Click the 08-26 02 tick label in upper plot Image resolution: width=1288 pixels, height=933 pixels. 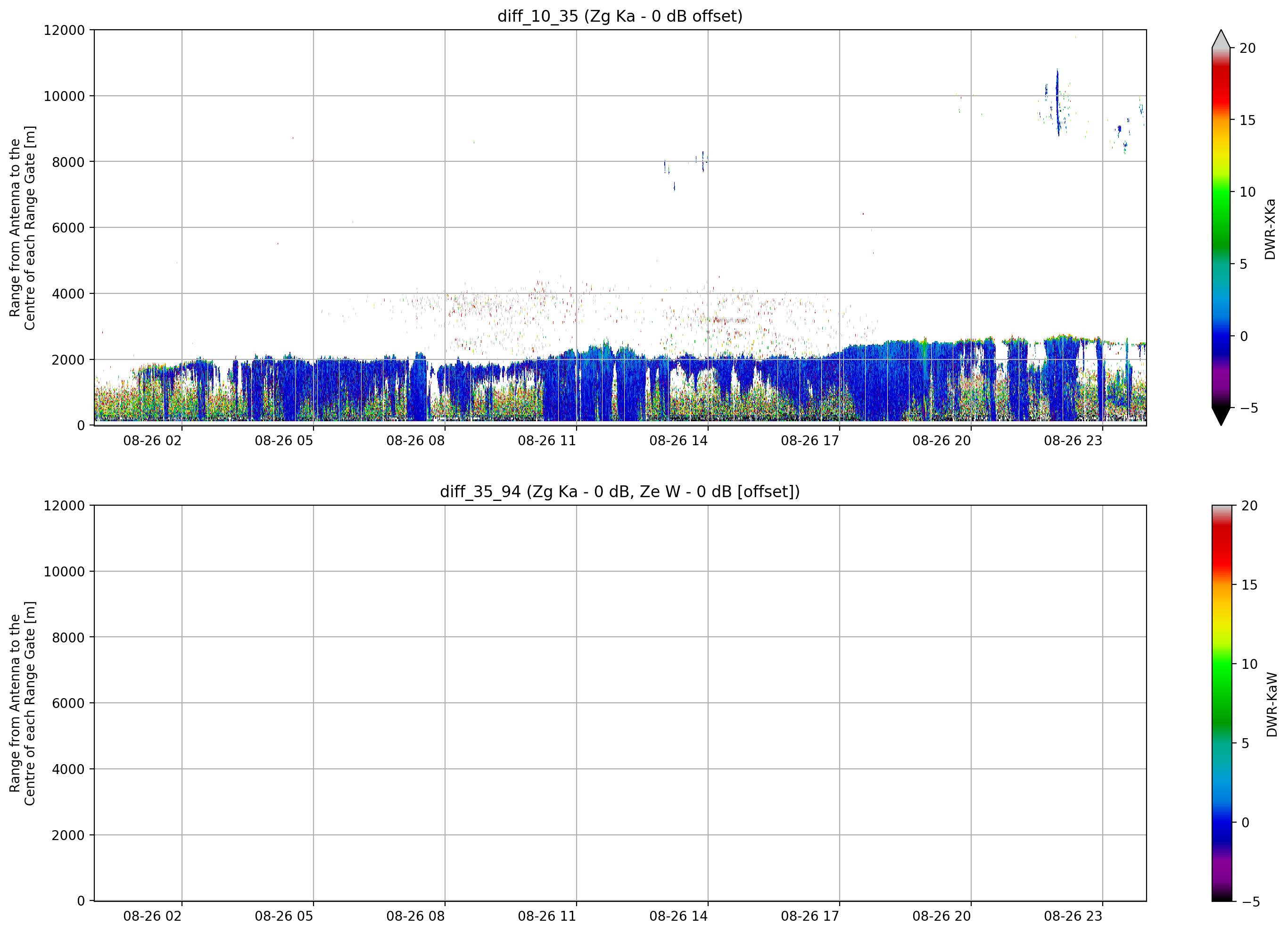coord(152,441)
